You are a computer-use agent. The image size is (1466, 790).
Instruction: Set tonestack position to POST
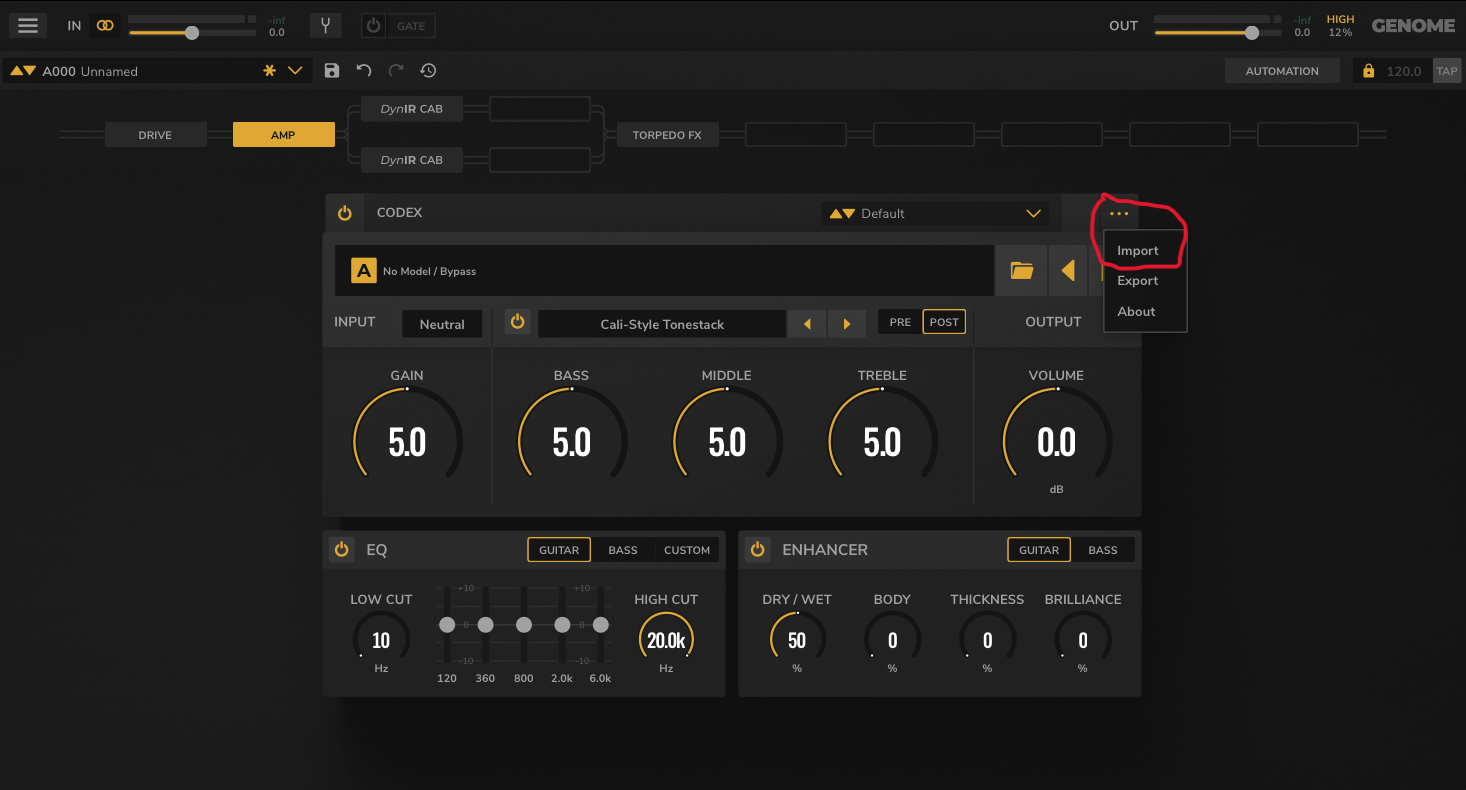pyautogui.click(x=944, y=322)
